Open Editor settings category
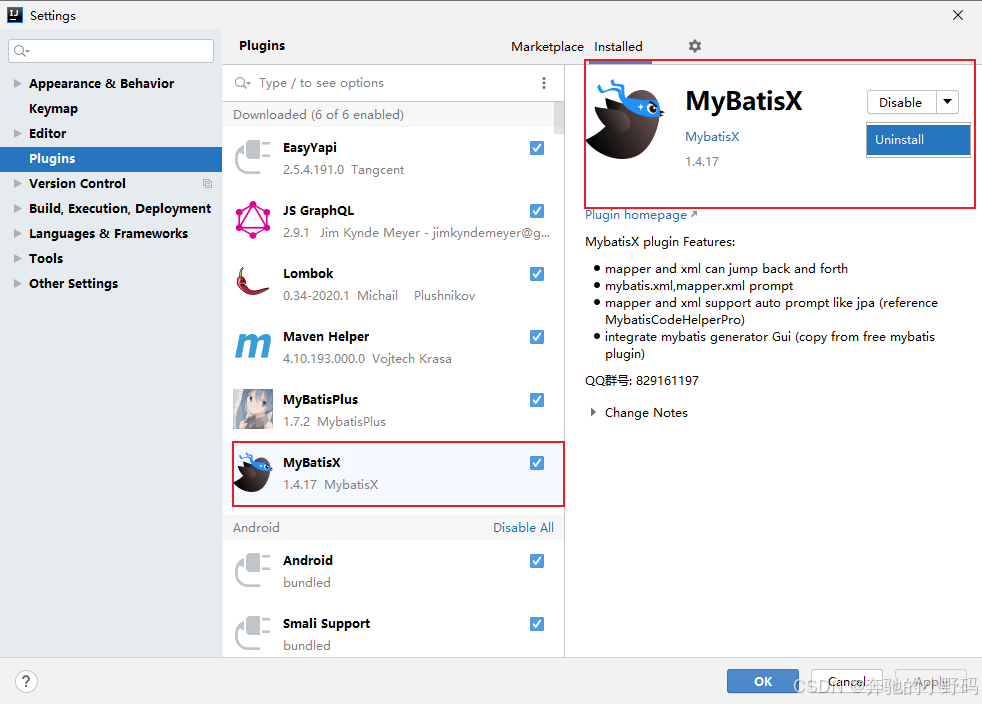This screenshot has height=704, width=982. tap(48, 133)
